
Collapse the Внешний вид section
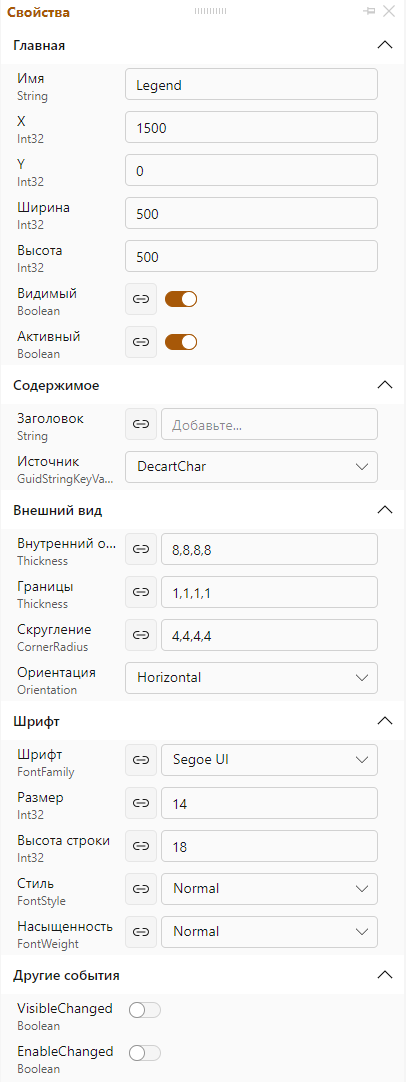click(385, 510)
